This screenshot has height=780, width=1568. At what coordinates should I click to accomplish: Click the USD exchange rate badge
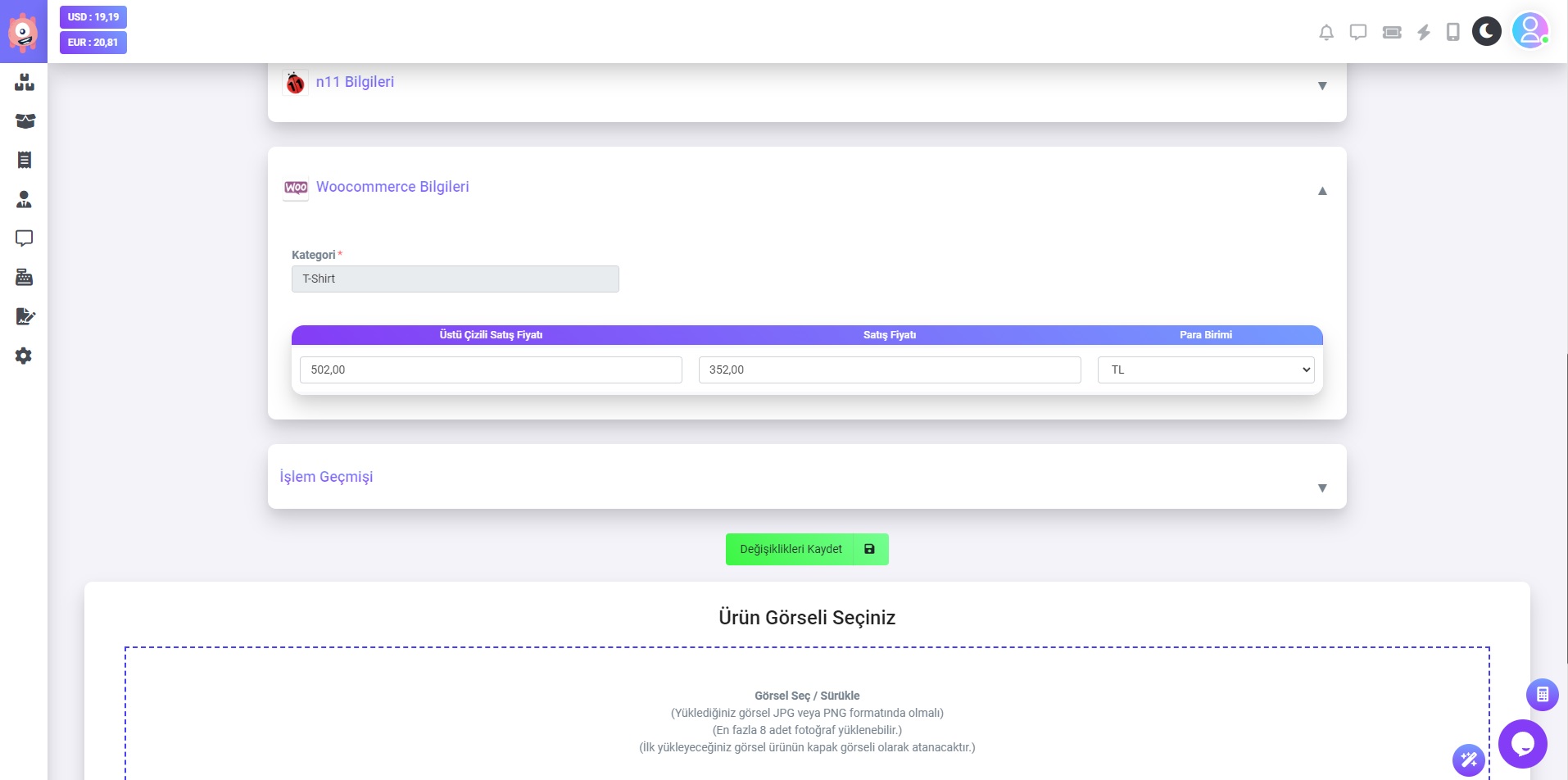click(x=93, y=17)
